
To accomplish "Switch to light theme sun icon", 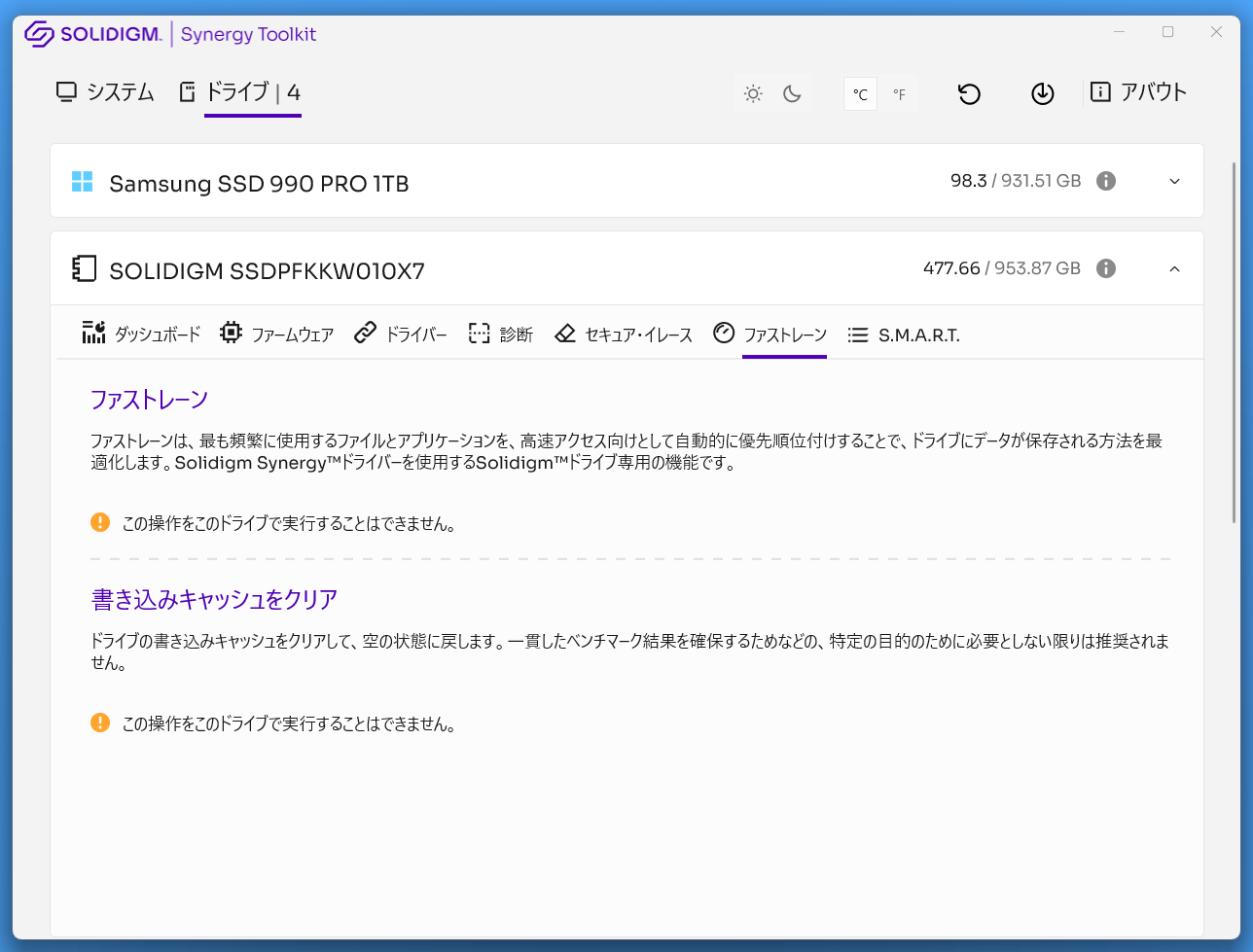I will click(753, 94).
